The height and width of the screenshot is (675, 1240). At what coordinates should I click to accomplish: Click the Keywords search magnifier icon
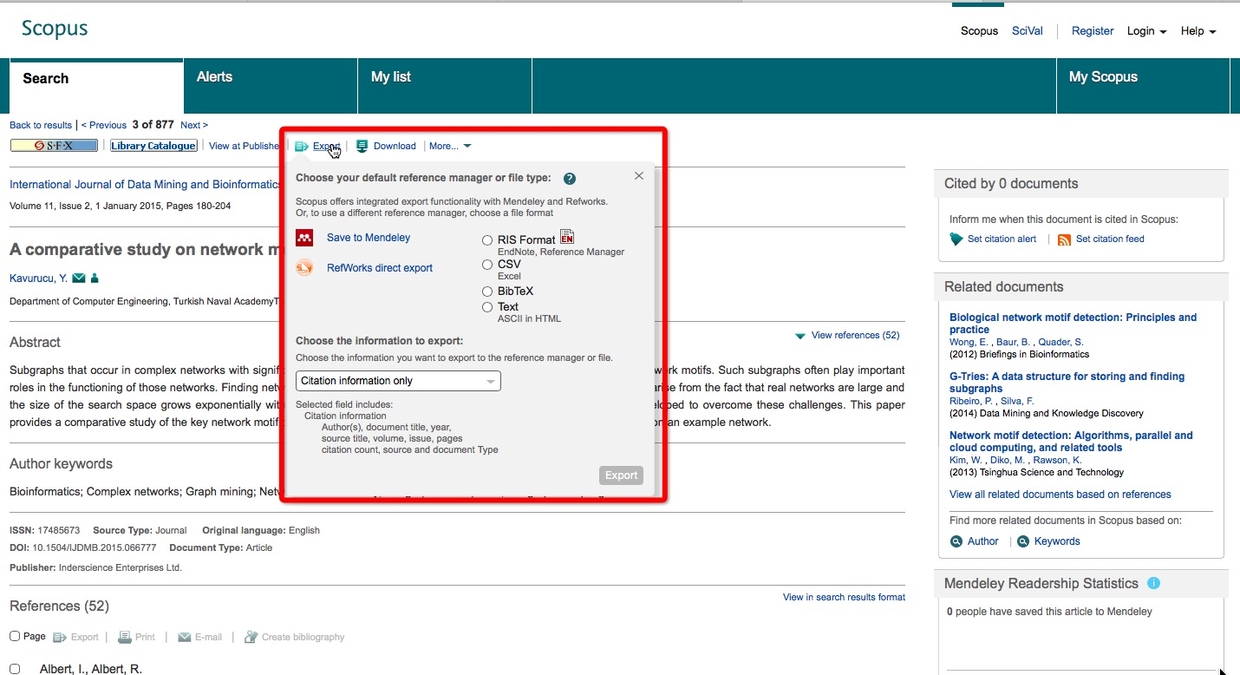1023,541
